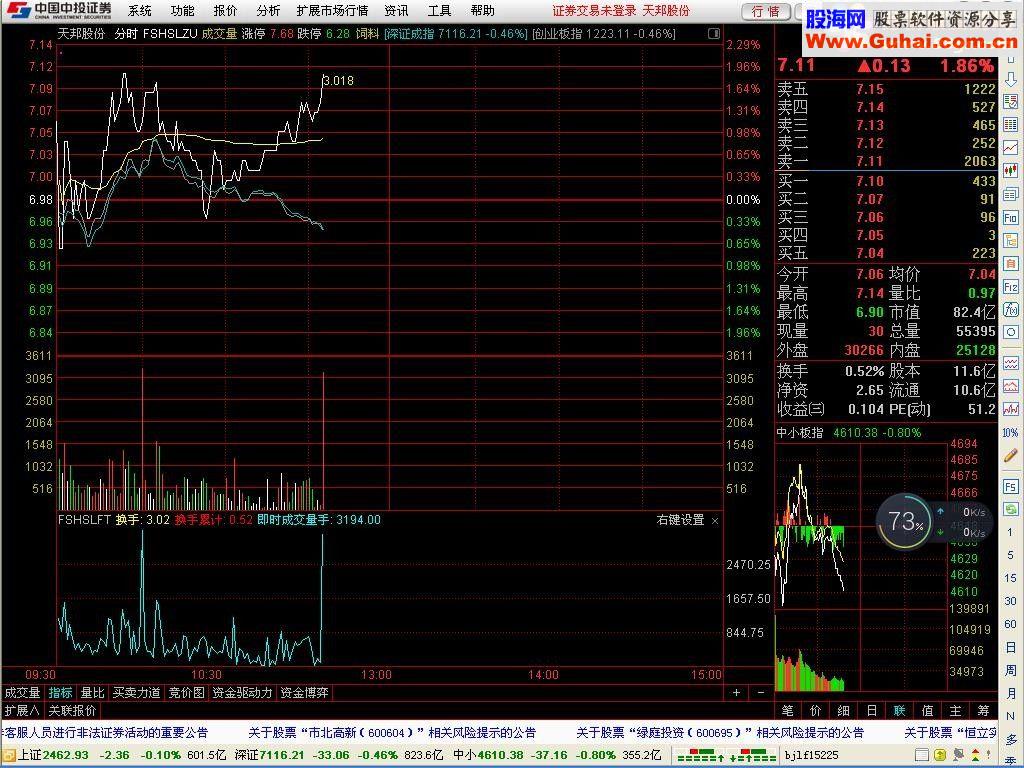Switch to the 量比 tab

[92, 692]
